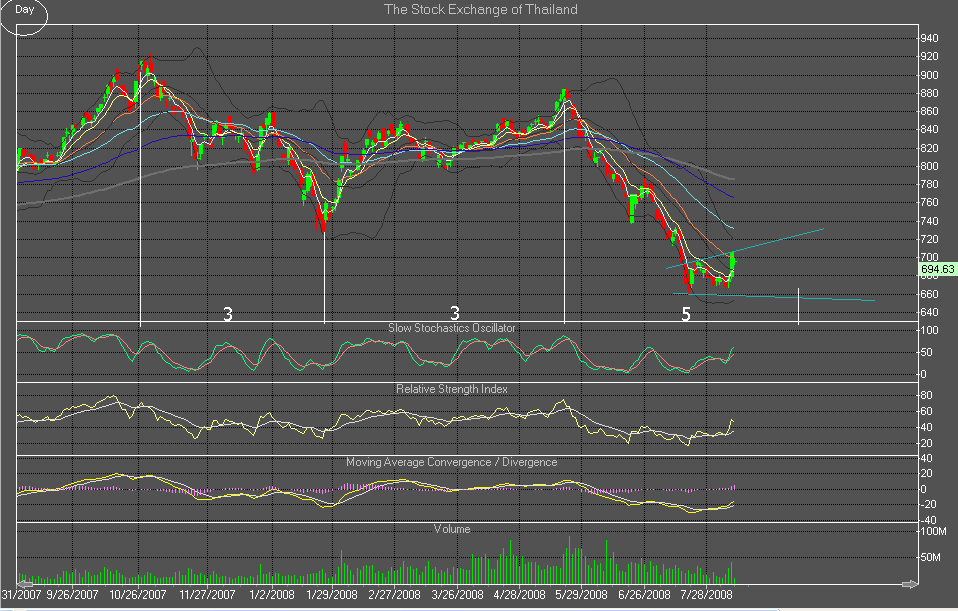The image size is (958, 611).
Task: Click the 4/28/2008 date label
Action: point(519,595)
